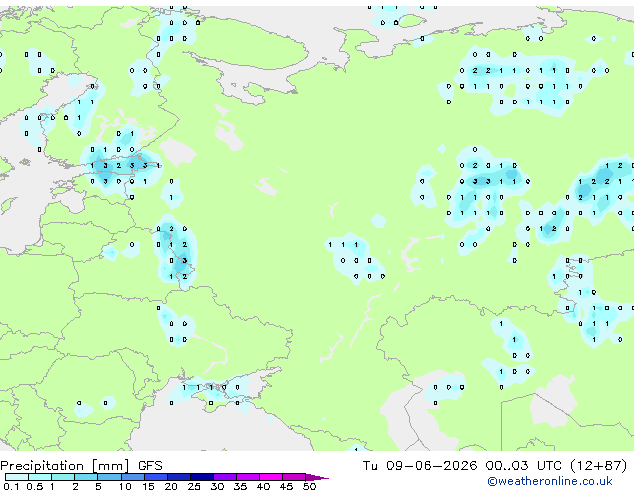This screenshot has width=634, height=490.
Task: Click the '0.1' legend scale label
Action: coord(11,486)
